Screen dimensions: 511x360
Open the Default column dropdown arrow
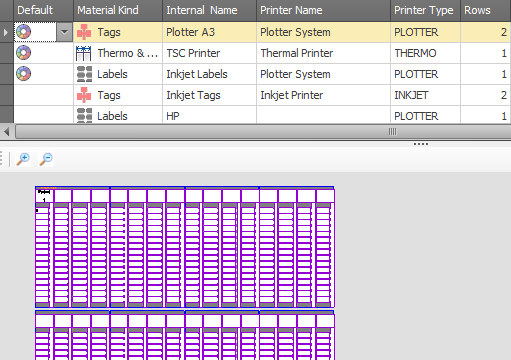point(64,32)
